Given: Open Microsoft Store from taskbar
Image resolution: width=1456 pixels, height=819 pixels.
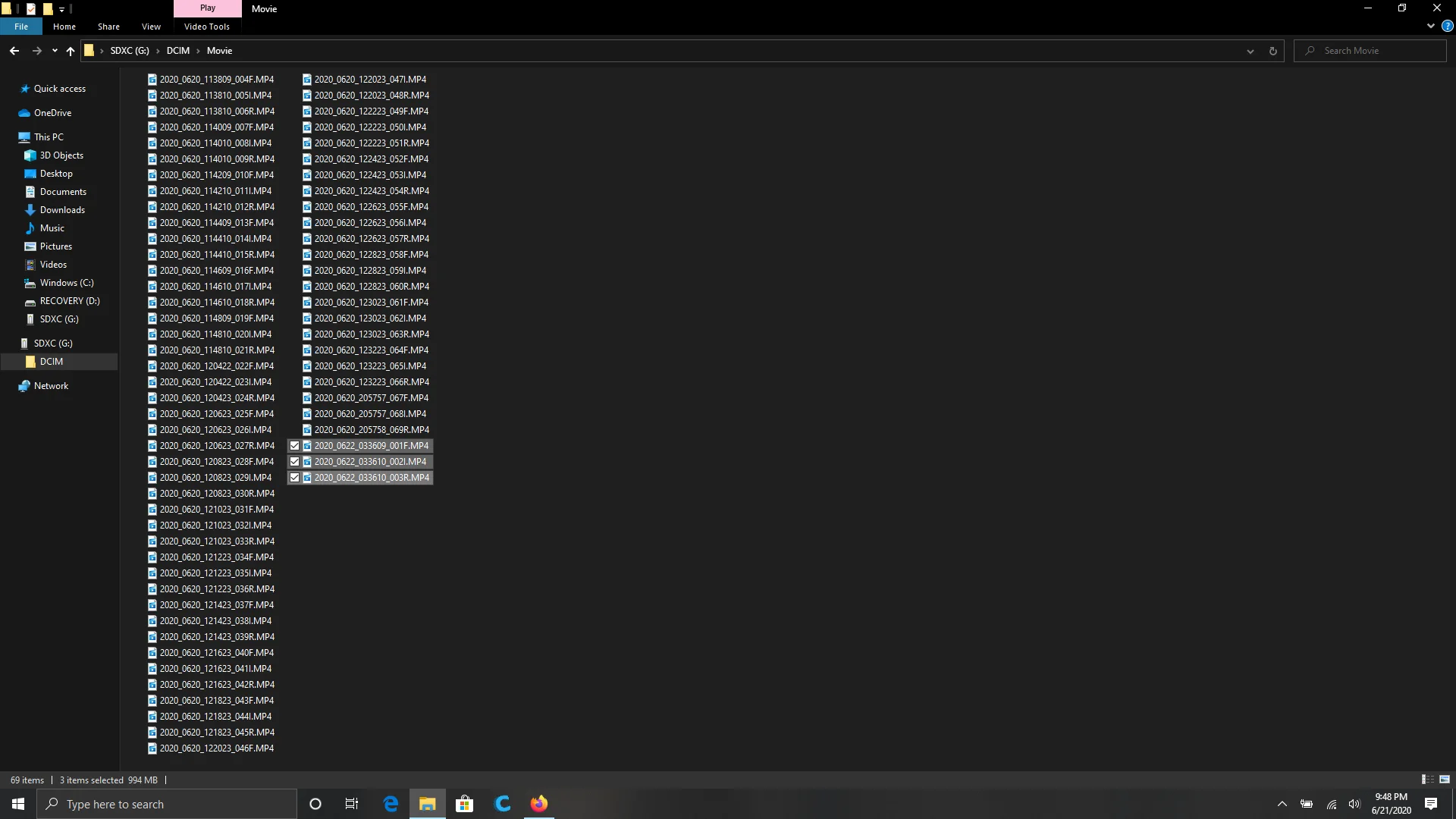Looking at the screenshot, I should tap(464, 804).
